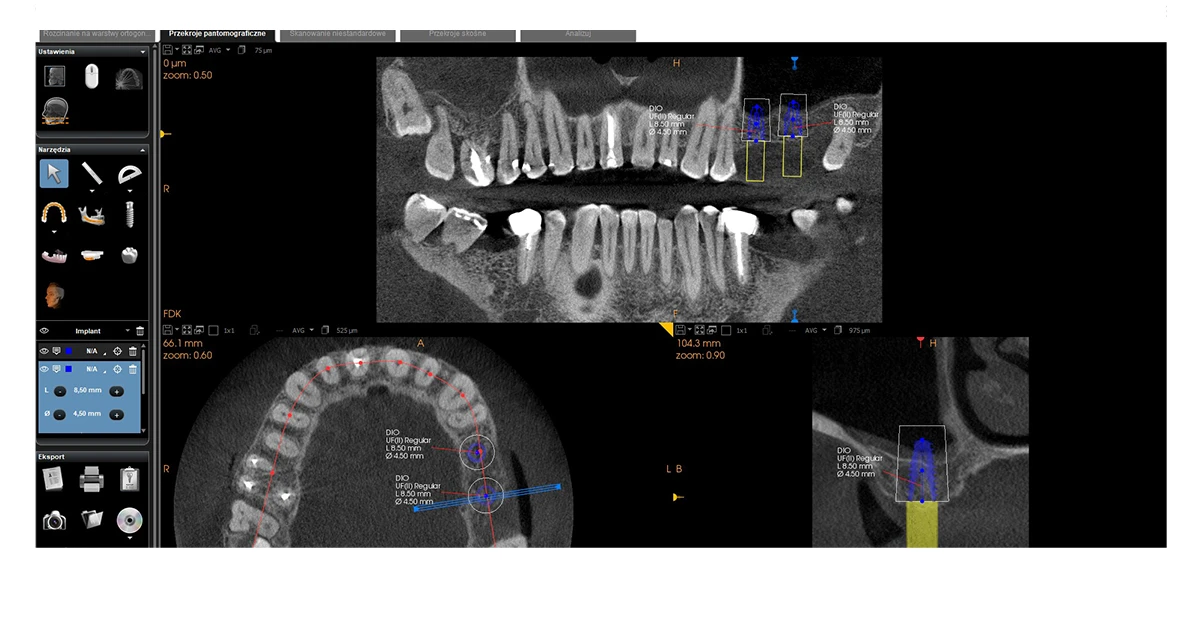Screen dimensions: 1200x630
Task: Switch to Analizuj tab
Action: click(x=578, y=34)
